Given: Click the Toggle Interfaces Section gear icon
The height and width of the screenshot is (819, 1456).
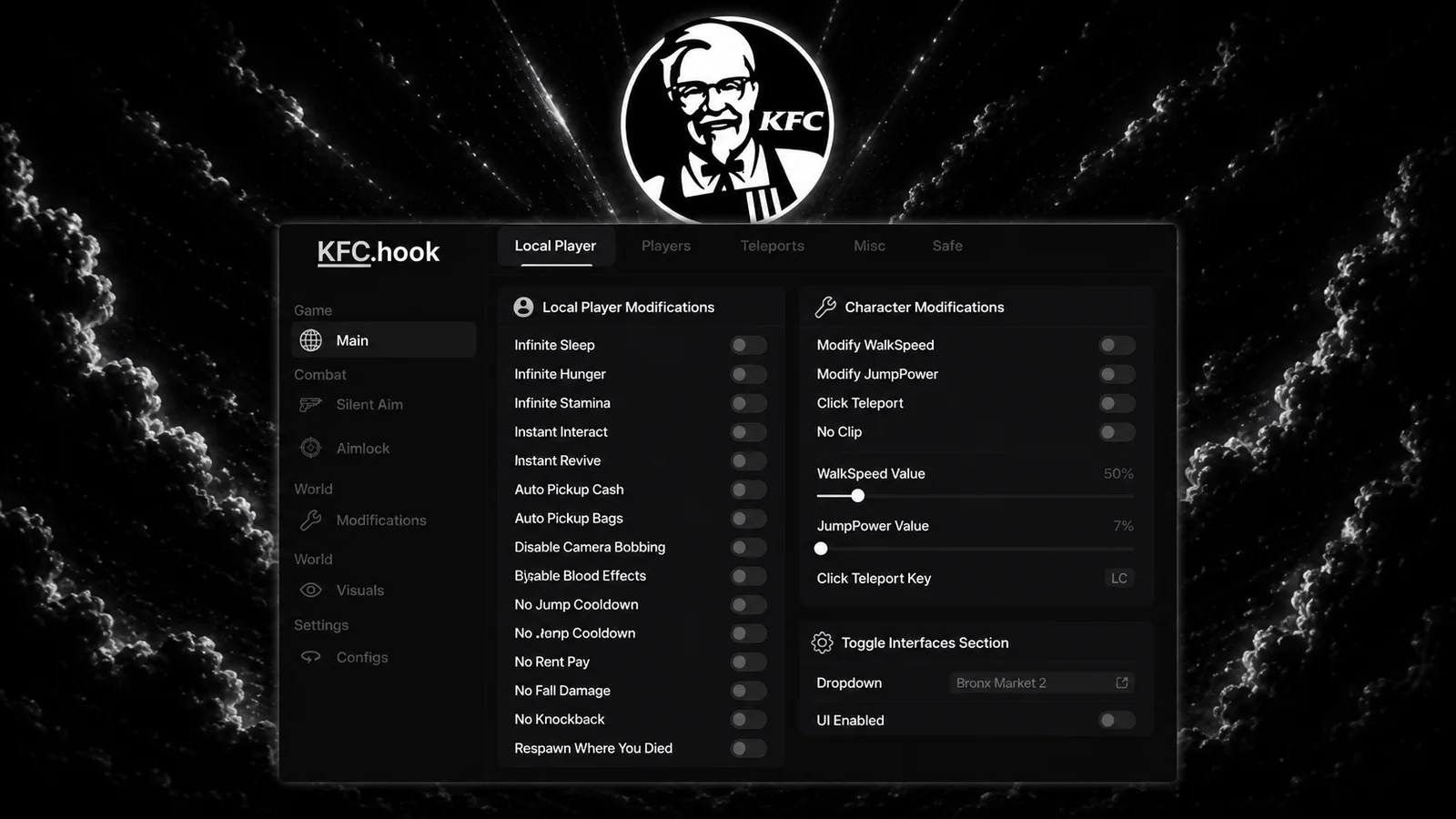Looking at the screenshot, I should (822, 642).
